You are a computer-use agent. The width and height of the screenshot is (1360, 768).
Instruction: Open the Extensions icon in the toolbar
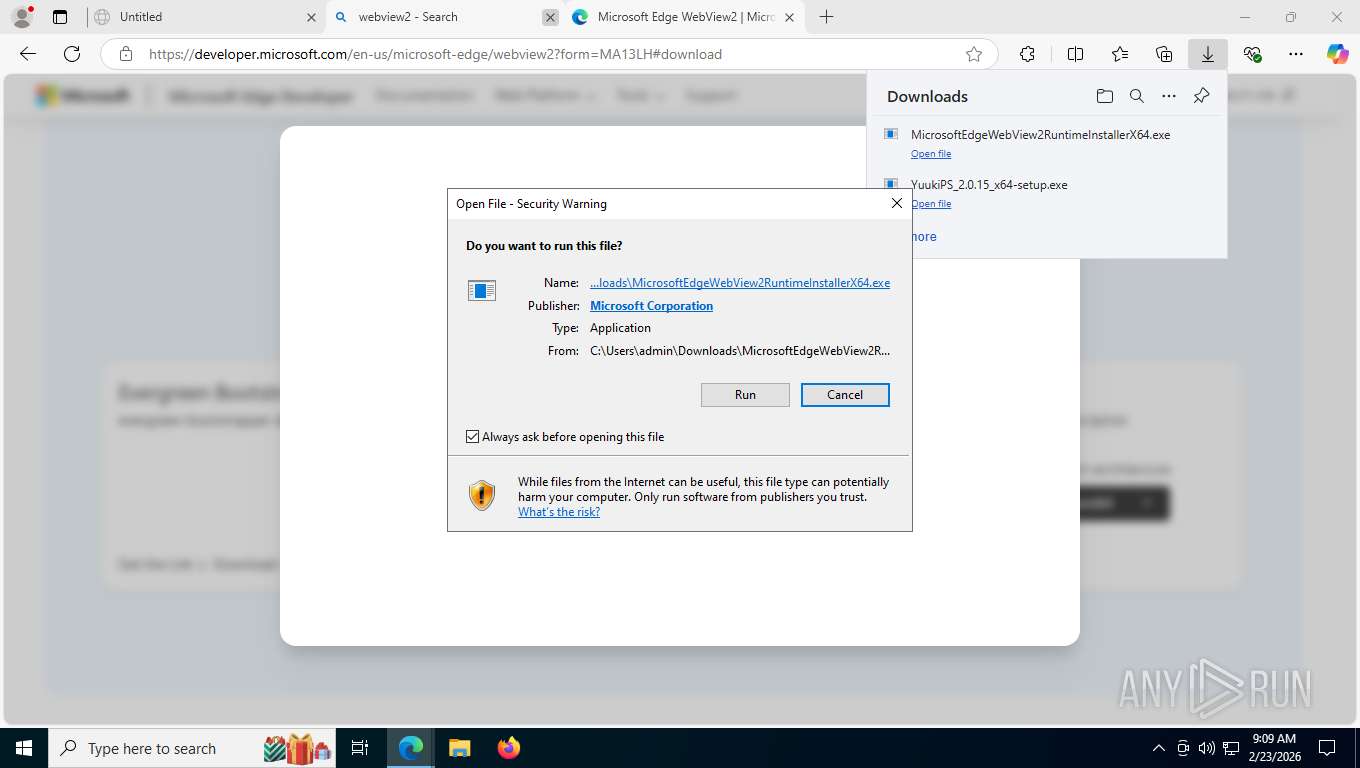(x=1027, y=54)
